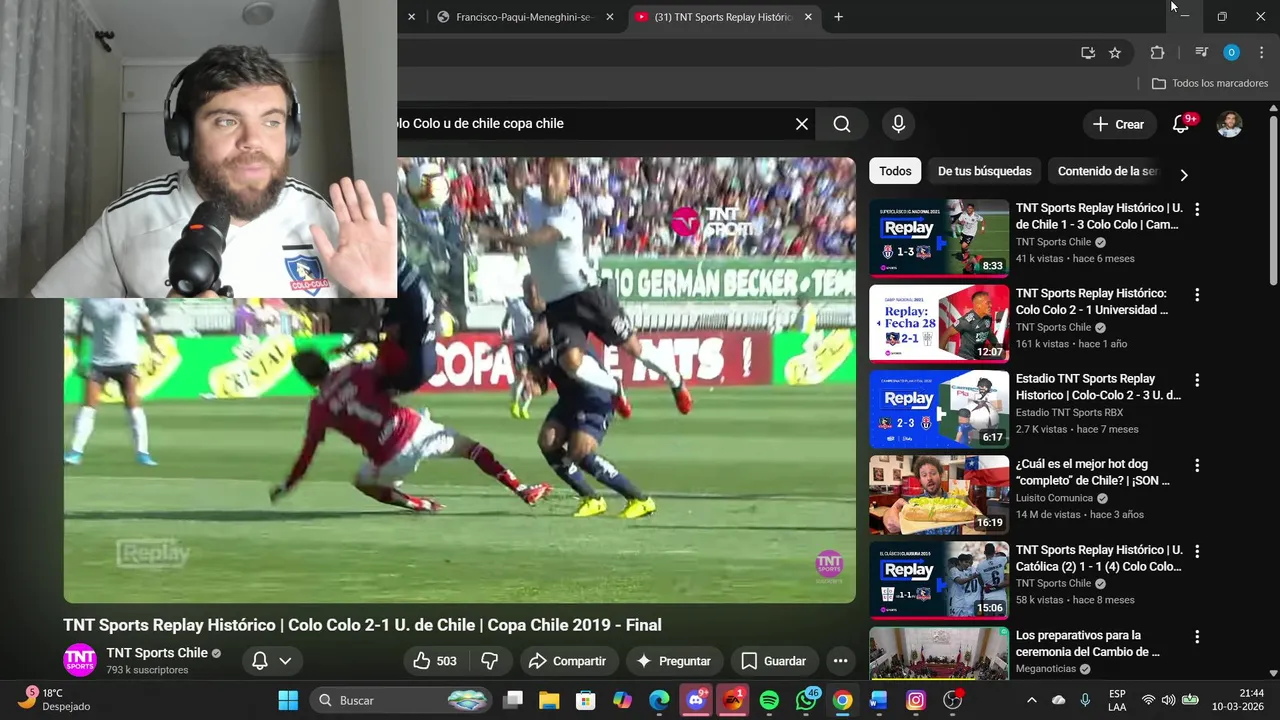Open Preguntar AI button
1280x720 pixels.
(673, 661)
